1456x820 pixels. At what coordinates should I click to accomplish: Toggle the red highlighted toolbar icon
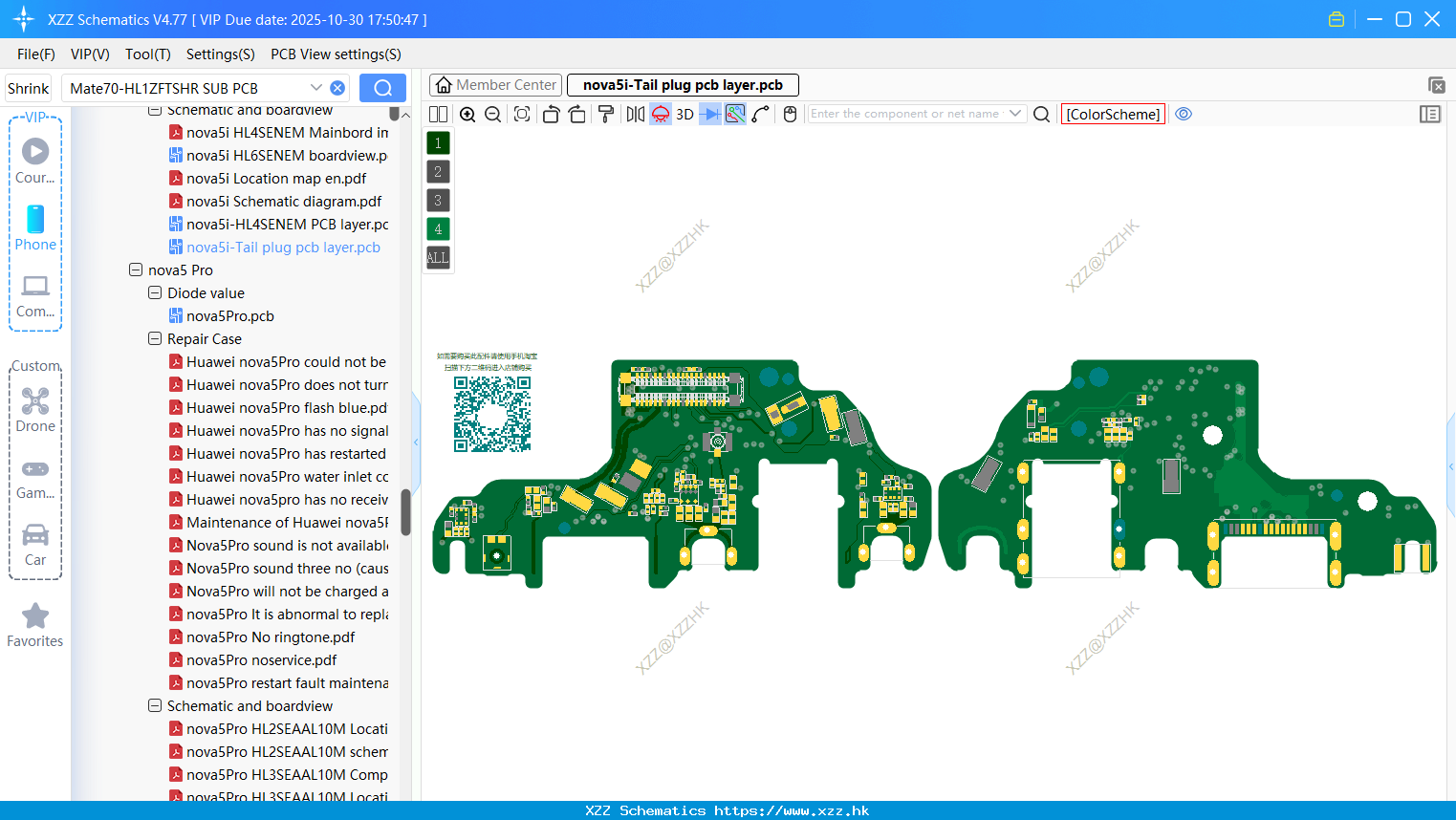pyautogui.click(x=661, y=115)
